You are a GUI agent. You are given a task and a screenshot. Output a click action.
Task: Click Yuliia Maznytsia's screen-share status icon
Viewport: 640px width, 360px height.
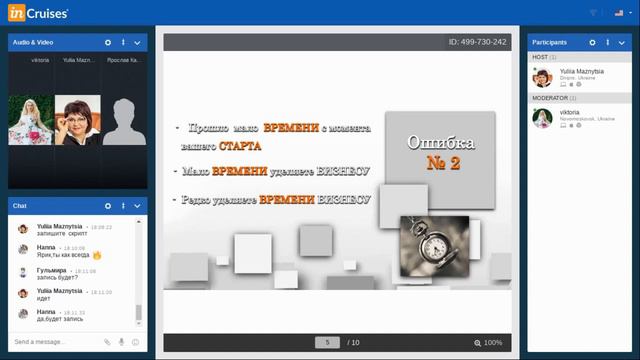tap(563, 84)
